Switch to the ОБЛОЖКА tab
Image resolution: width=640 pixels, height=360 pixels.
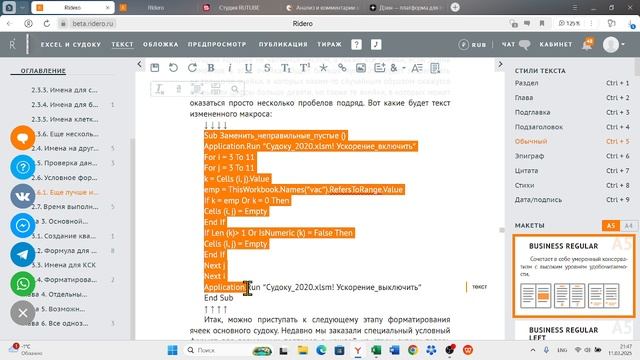(x=161, y=44)
